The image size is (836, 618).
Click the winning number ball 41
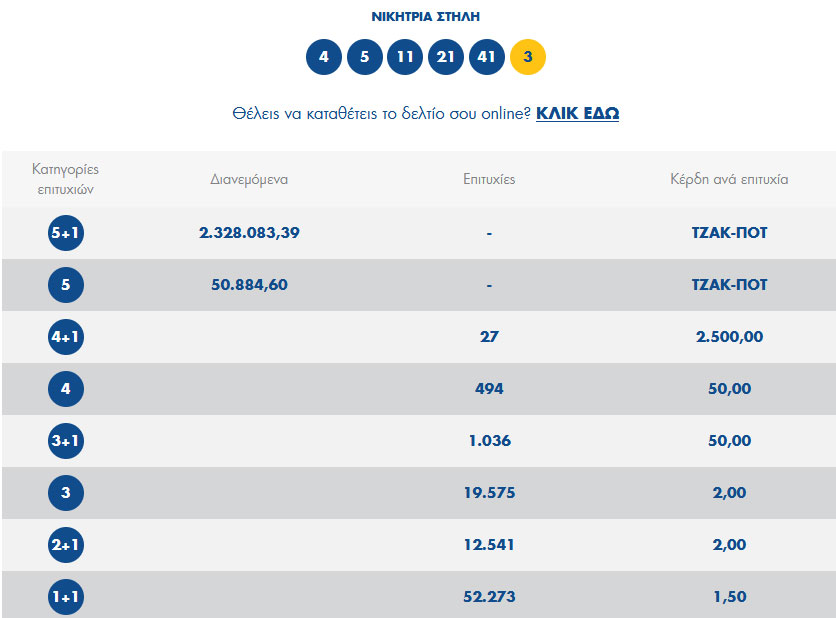tap(487, 57)
